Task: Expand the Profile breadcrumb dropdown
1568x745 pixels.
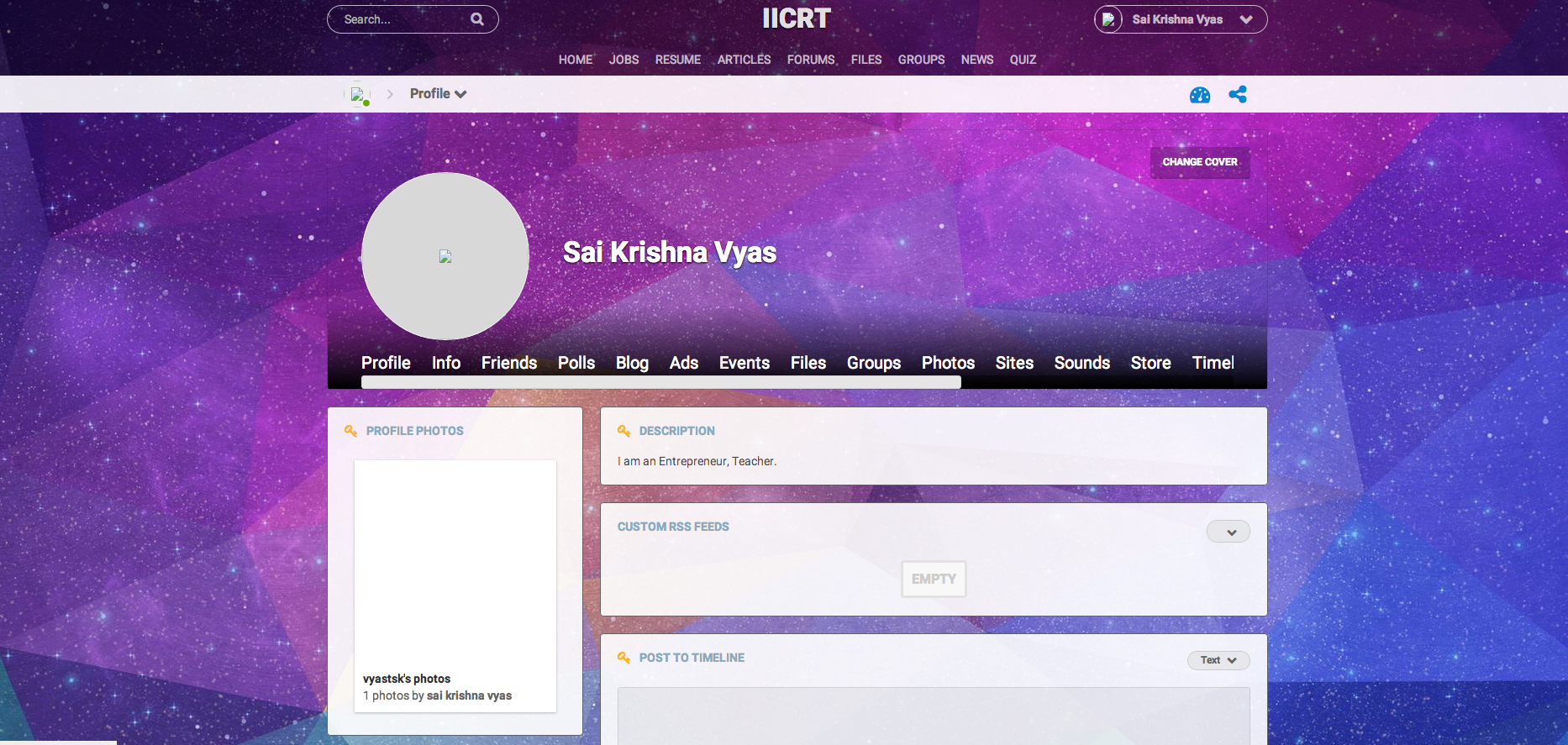Action: tap(438, 94)
